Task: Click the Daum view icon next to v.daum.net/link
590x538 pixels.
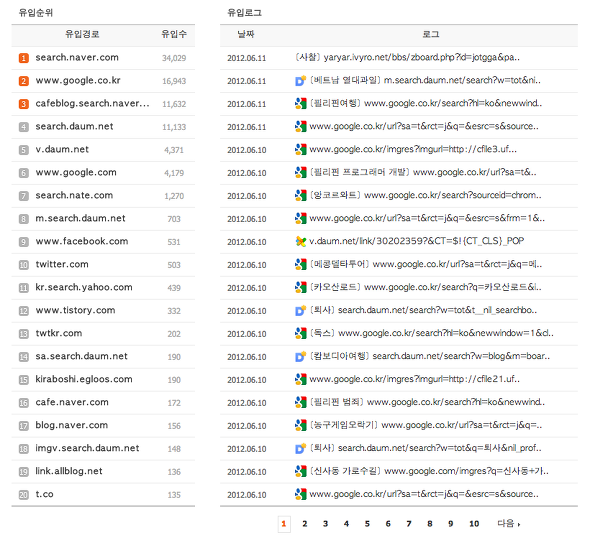Action: tap(300, 241)
